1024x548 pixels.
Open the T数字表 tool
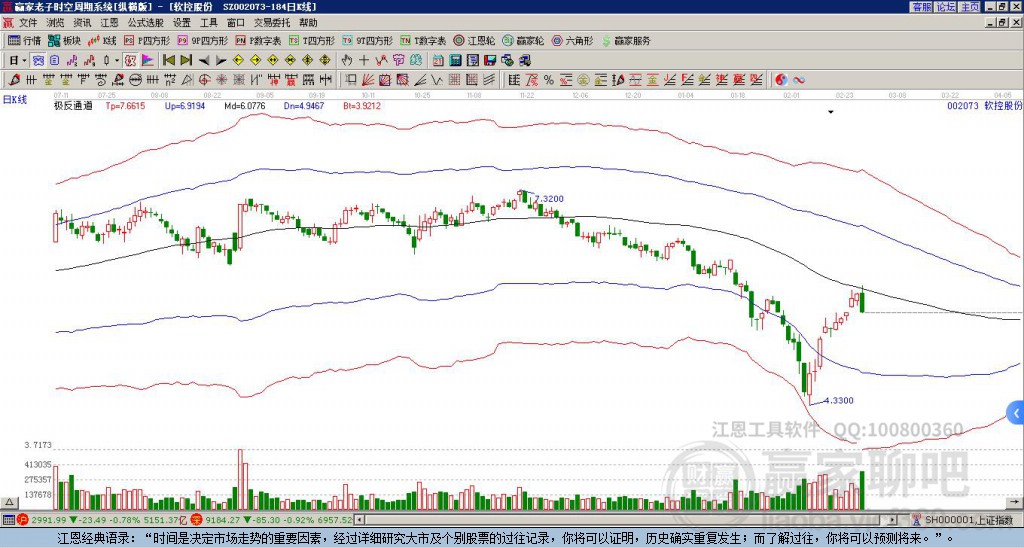pyautogui.click(x=423, y=40)
